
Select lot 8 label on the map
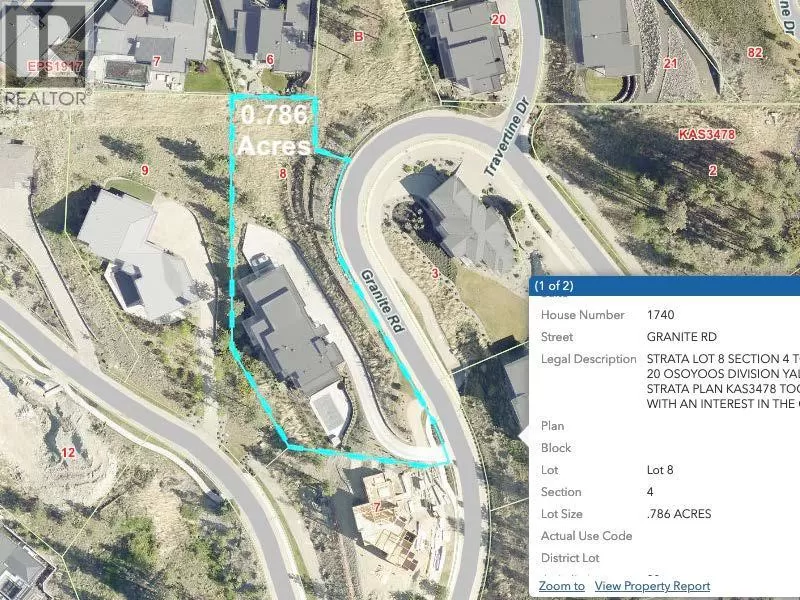(x=283, y=174)
